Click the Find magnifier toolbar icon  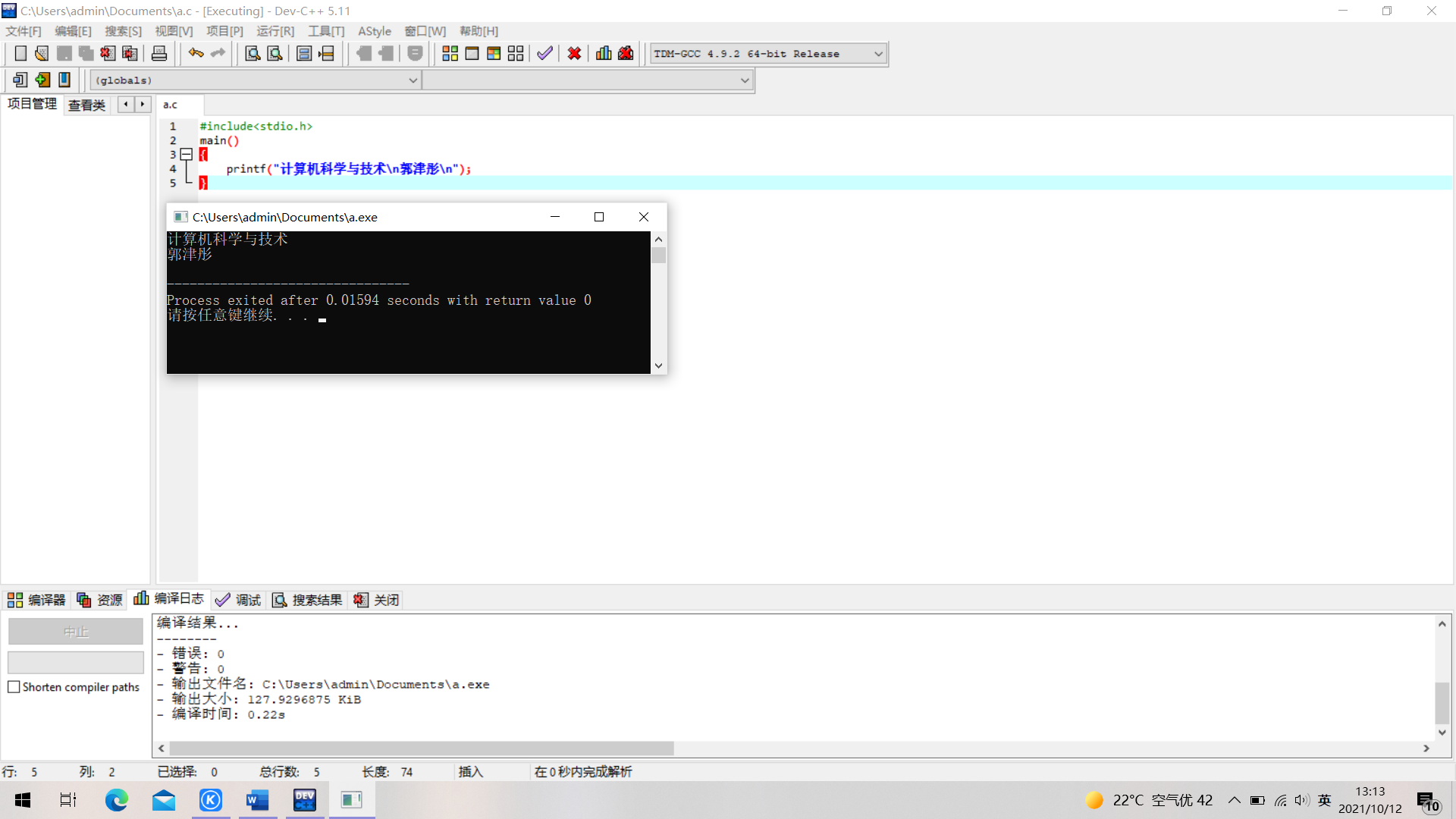253,54
